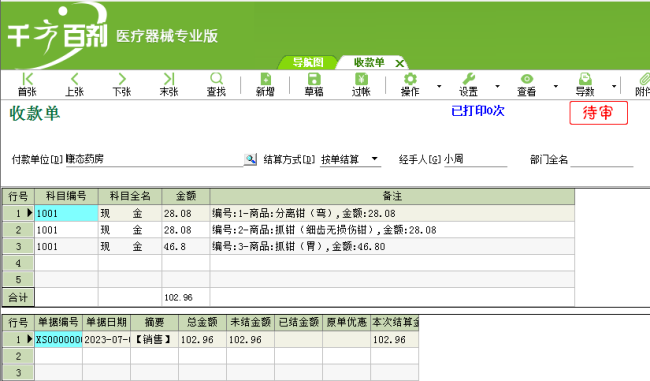
Task: Open the 查看 eye tool
Action: coord(526,85)
